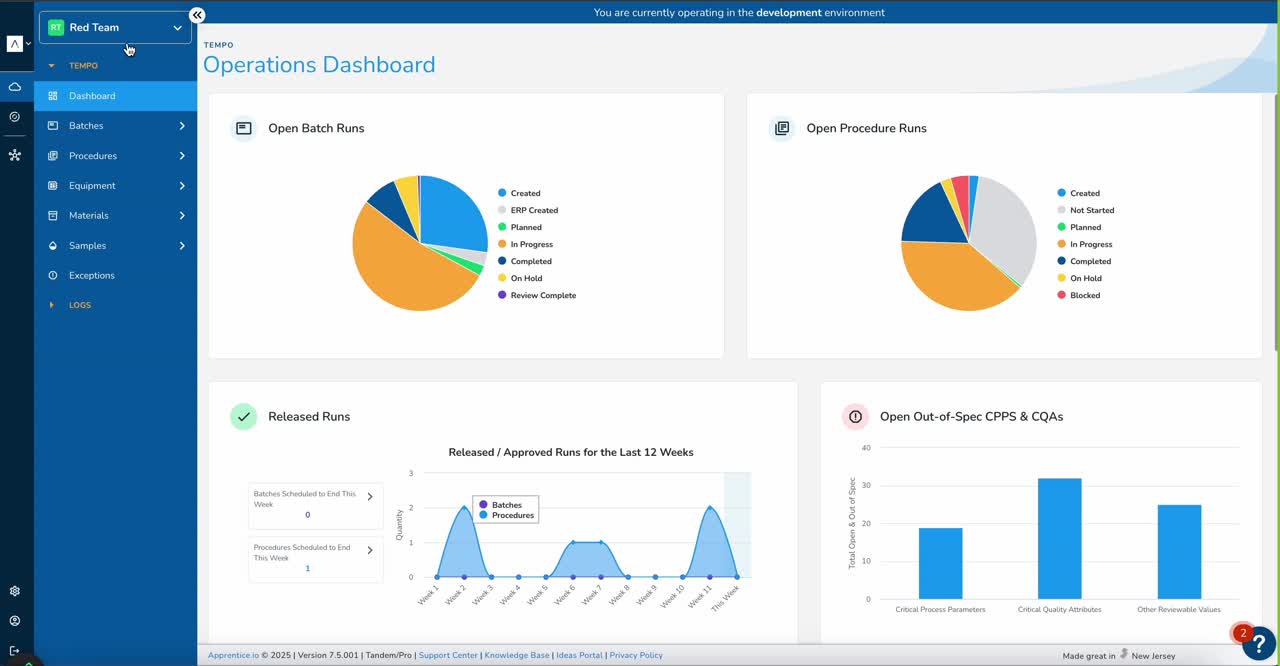Click the compass icon in left rail
Image resolution: width=1280 pixels, height=666 pixels.
click(14, 117)
